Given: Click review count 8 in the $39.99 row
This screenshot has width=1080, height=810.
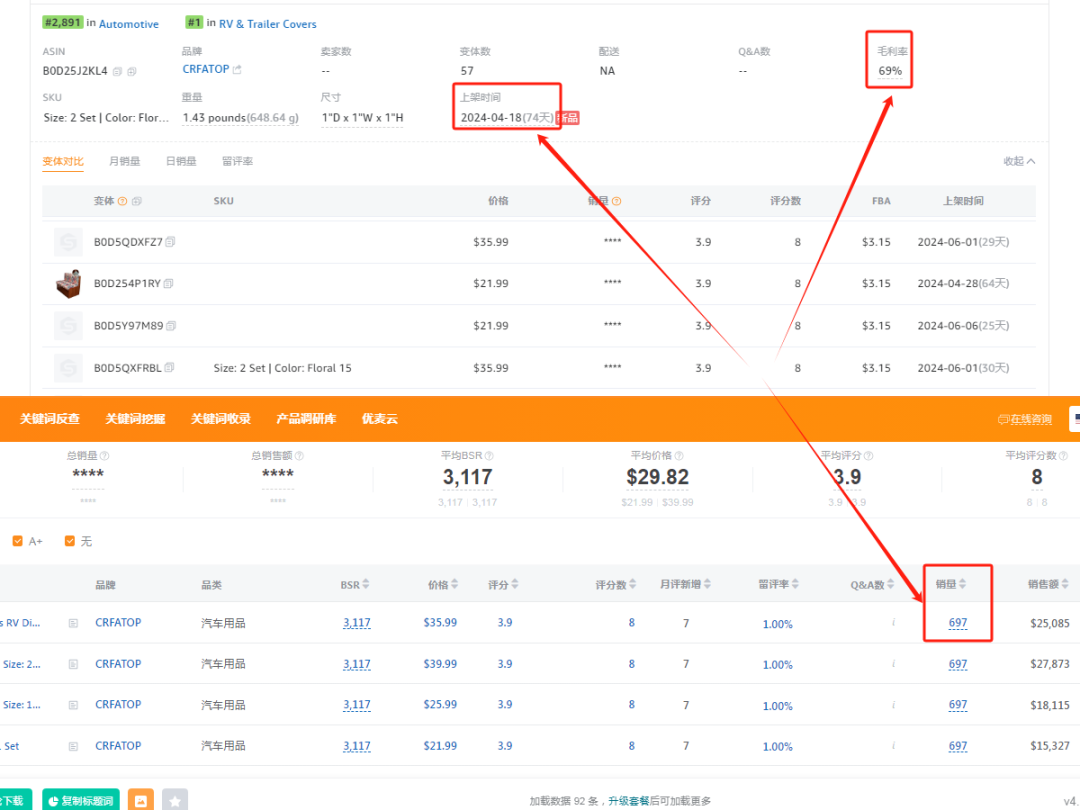Looking at the screenshot, I should (x=632, y=664).
